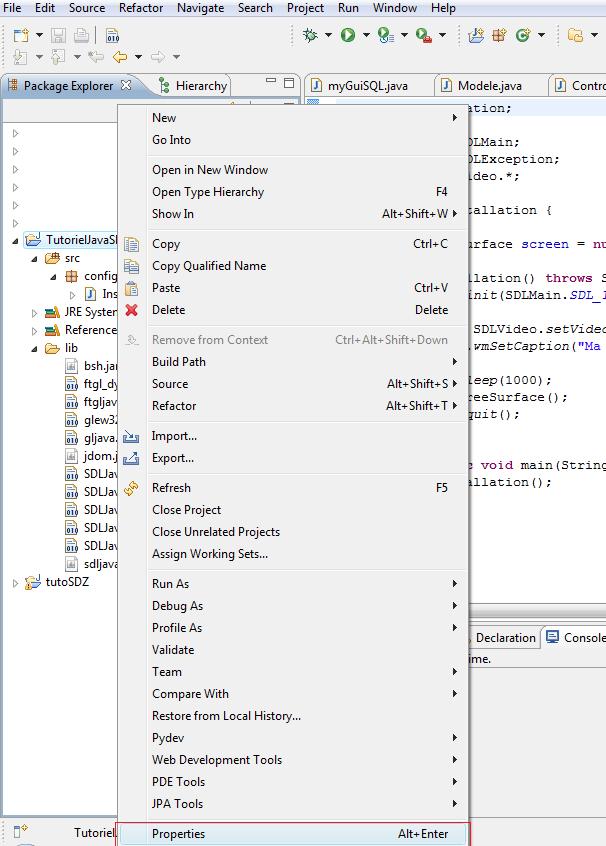The width and height of the screenshot is (606, 846).
Task: Choose Properties from the context menu
Action: click(x=178, y=834)
